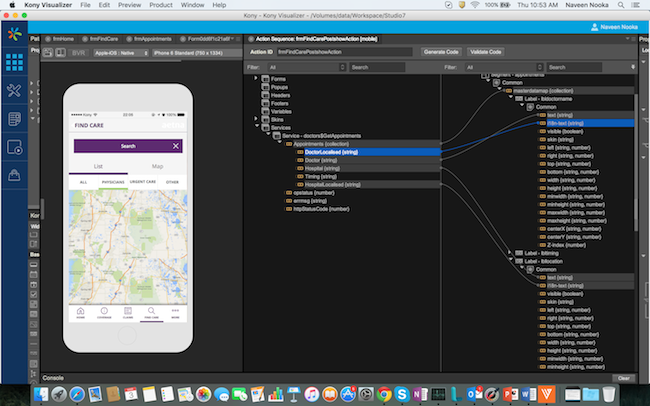
Task: Tap the Map tab in phone preview
Action: click(157, 166)
